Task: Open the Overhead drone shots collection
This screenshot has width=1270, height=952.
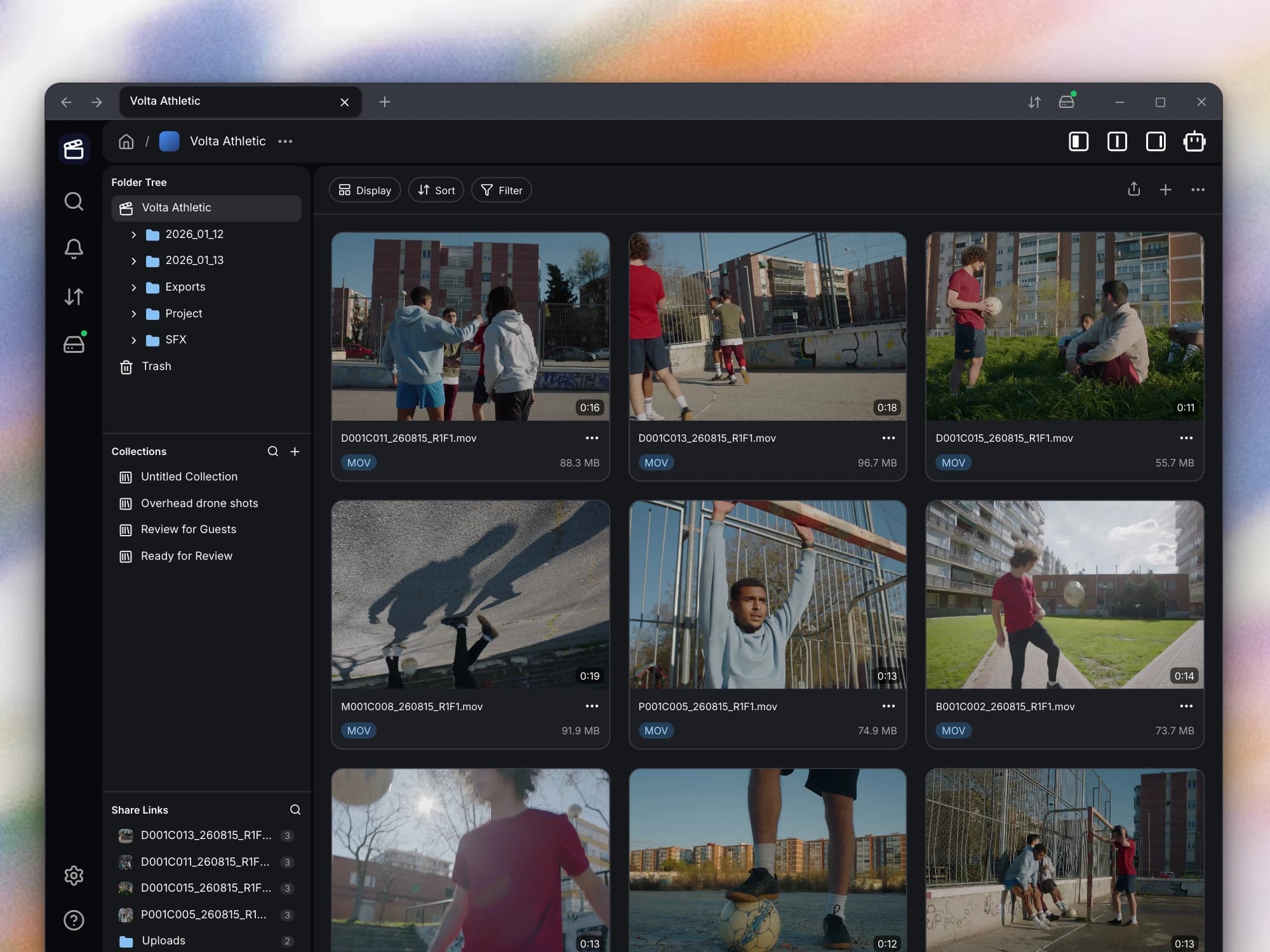Action: pos(206,503)
